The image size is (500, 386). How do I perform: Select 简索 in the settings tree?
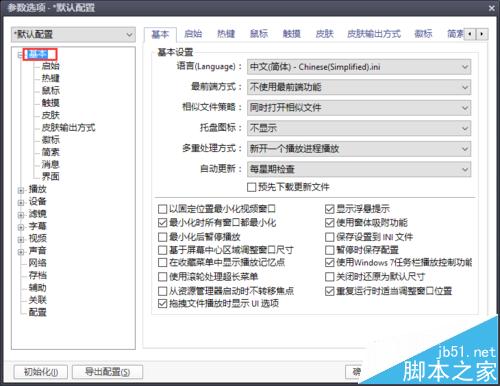pyautogui.click(x=51, y=152)
